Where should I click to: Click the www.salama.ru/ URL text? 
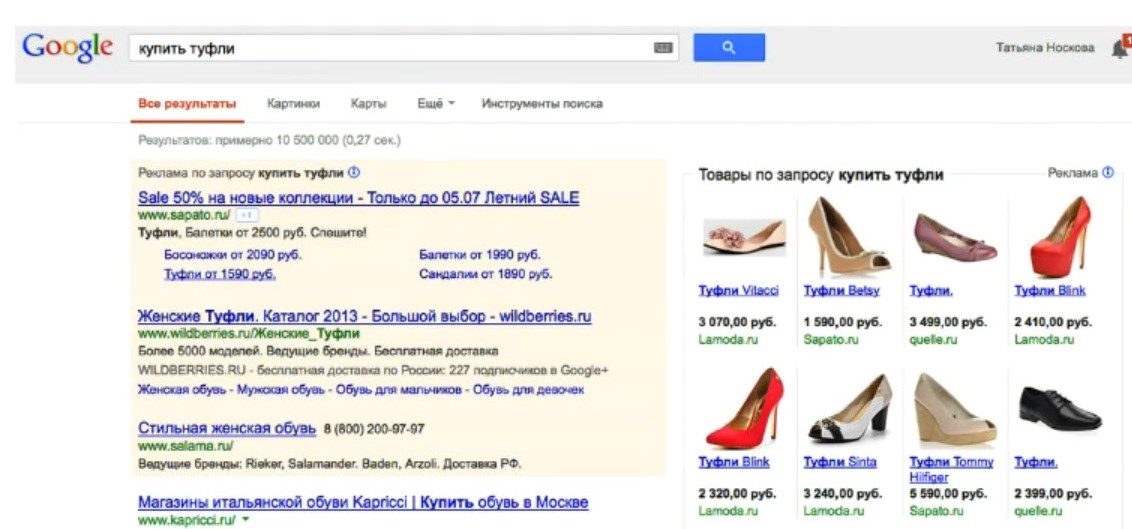tap(186, 447)
